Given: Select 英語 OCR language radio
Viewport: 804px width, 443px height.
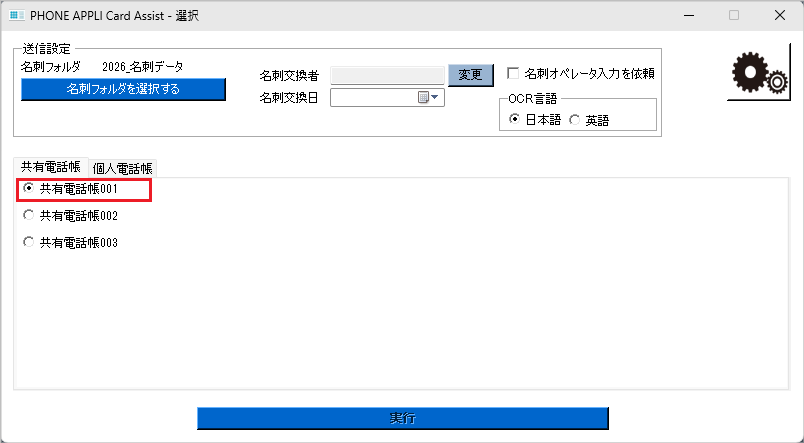Looking at the screenshot, I should point(575,120).
